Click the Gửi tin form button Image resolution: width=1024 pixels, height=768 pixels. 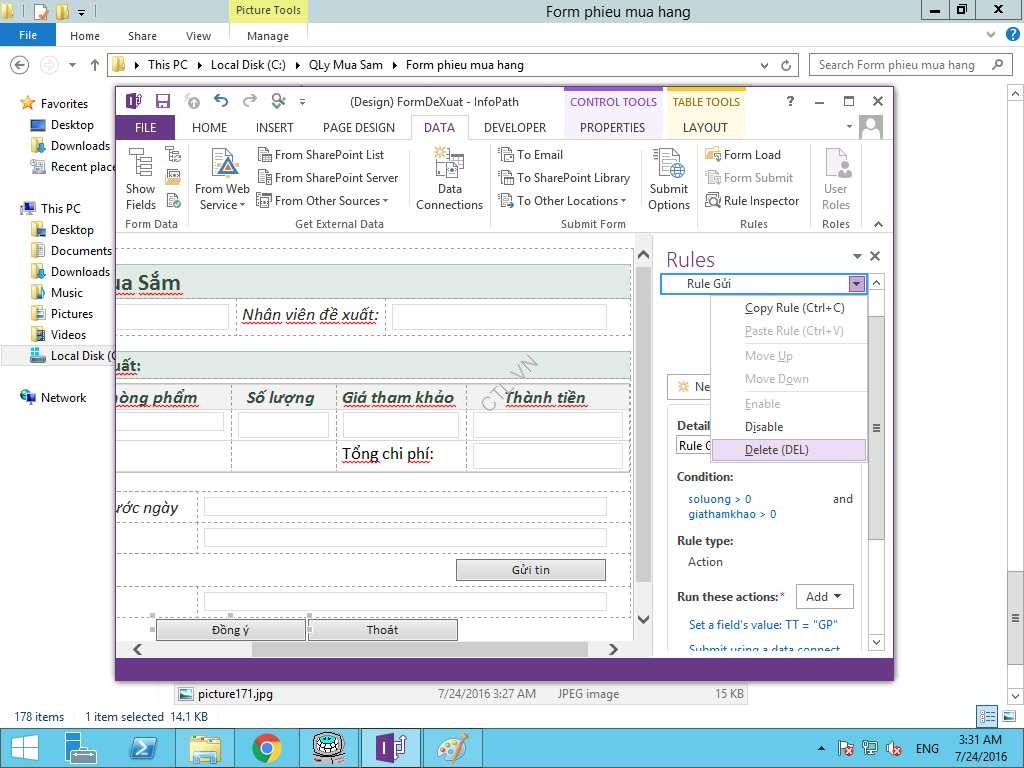(530, 570)
